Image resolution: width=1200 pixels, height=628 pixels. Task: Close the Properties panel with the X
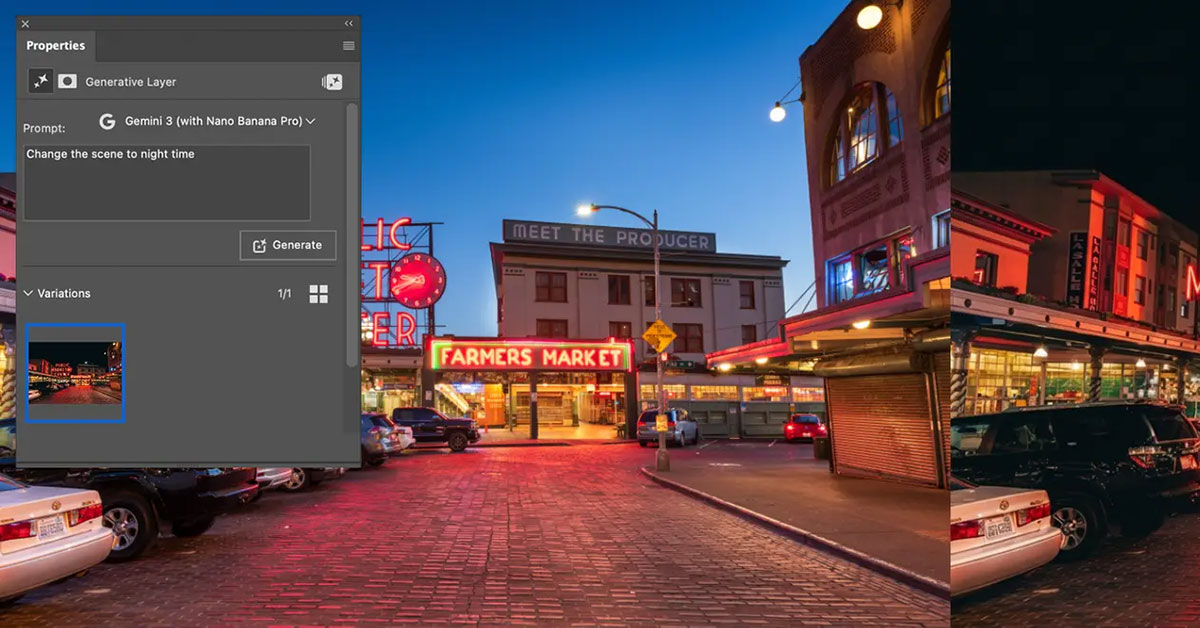[25, 23]
